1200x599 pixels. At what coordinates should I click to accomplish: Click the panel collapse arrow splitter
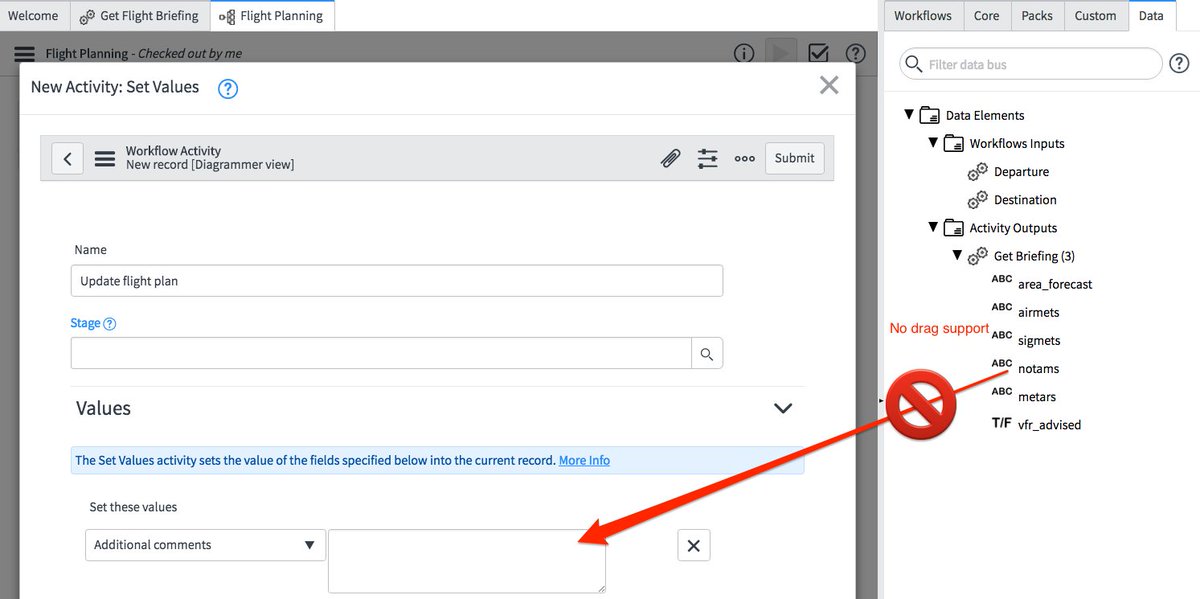click(x=881, y=401)
